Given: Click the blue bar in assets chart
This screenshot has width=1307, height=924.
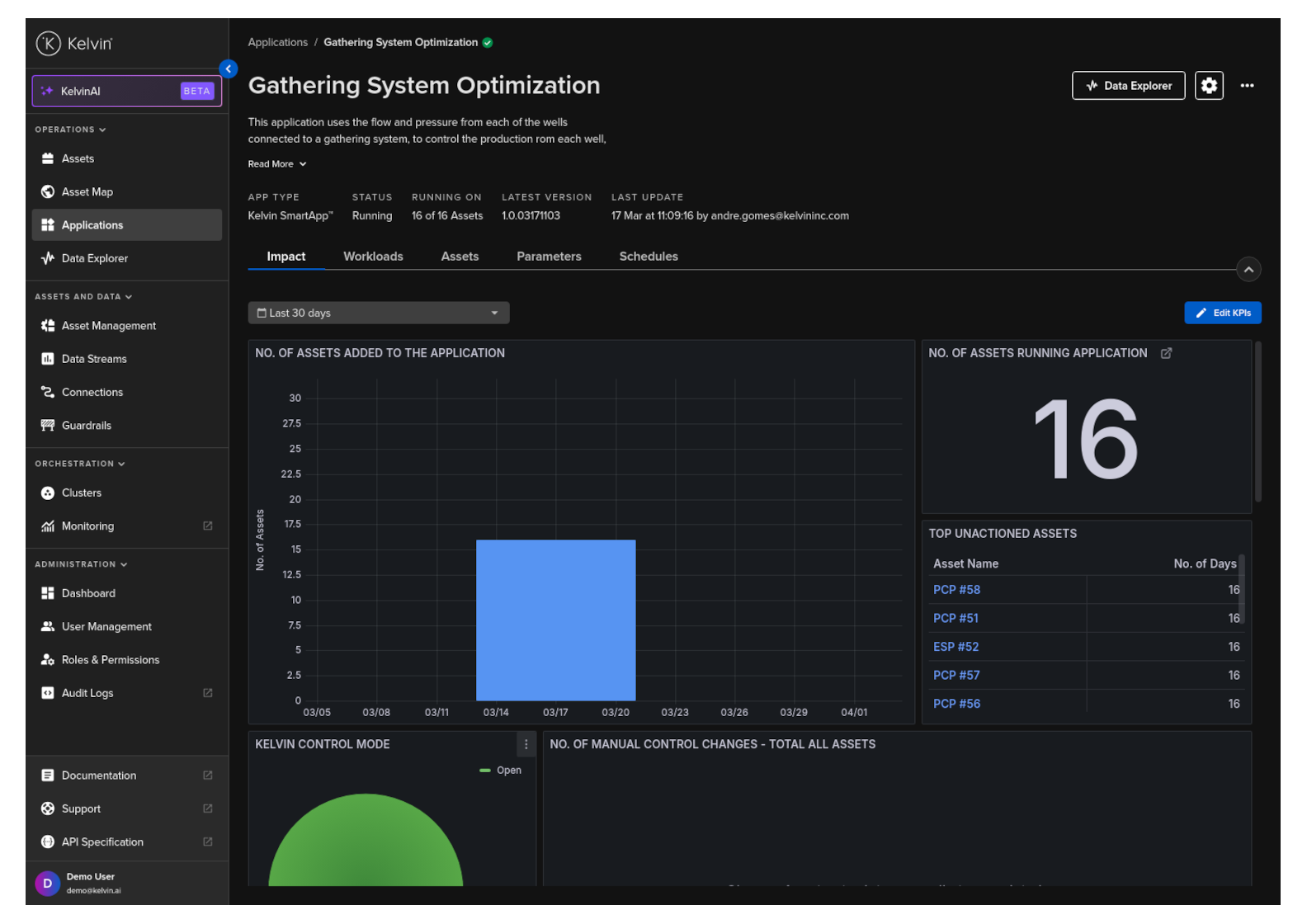Looking at the screenshot, I should 555,620.
